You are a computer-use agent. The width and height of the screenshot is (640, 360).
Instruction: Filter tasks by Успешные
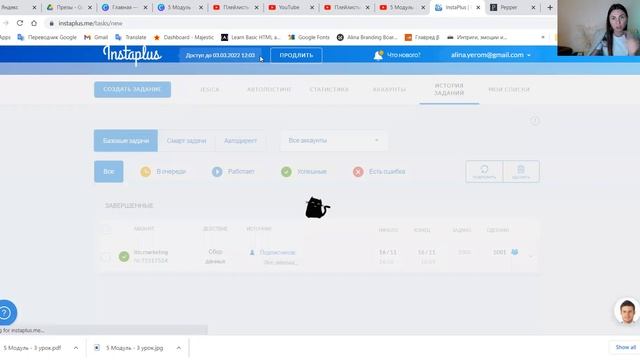click(304, 172)
